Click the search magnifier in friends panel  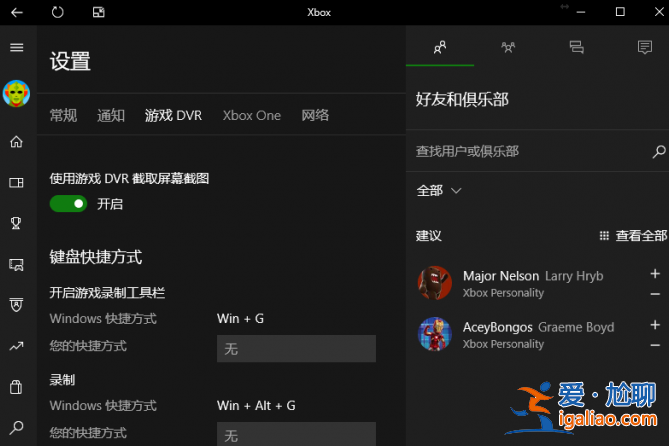tap(659, 151)
